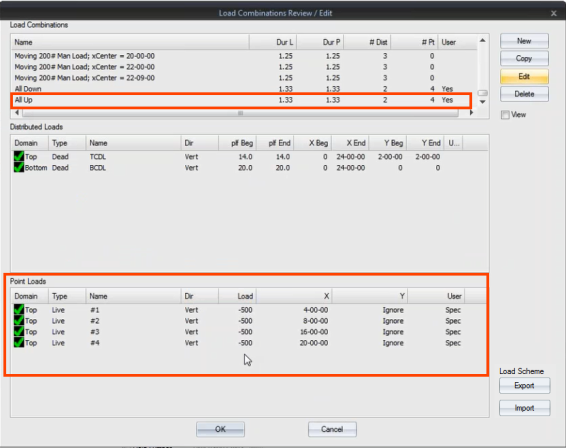
Task: Uncheck point load #1 checkmark
Action: click(x=19, y=310)
